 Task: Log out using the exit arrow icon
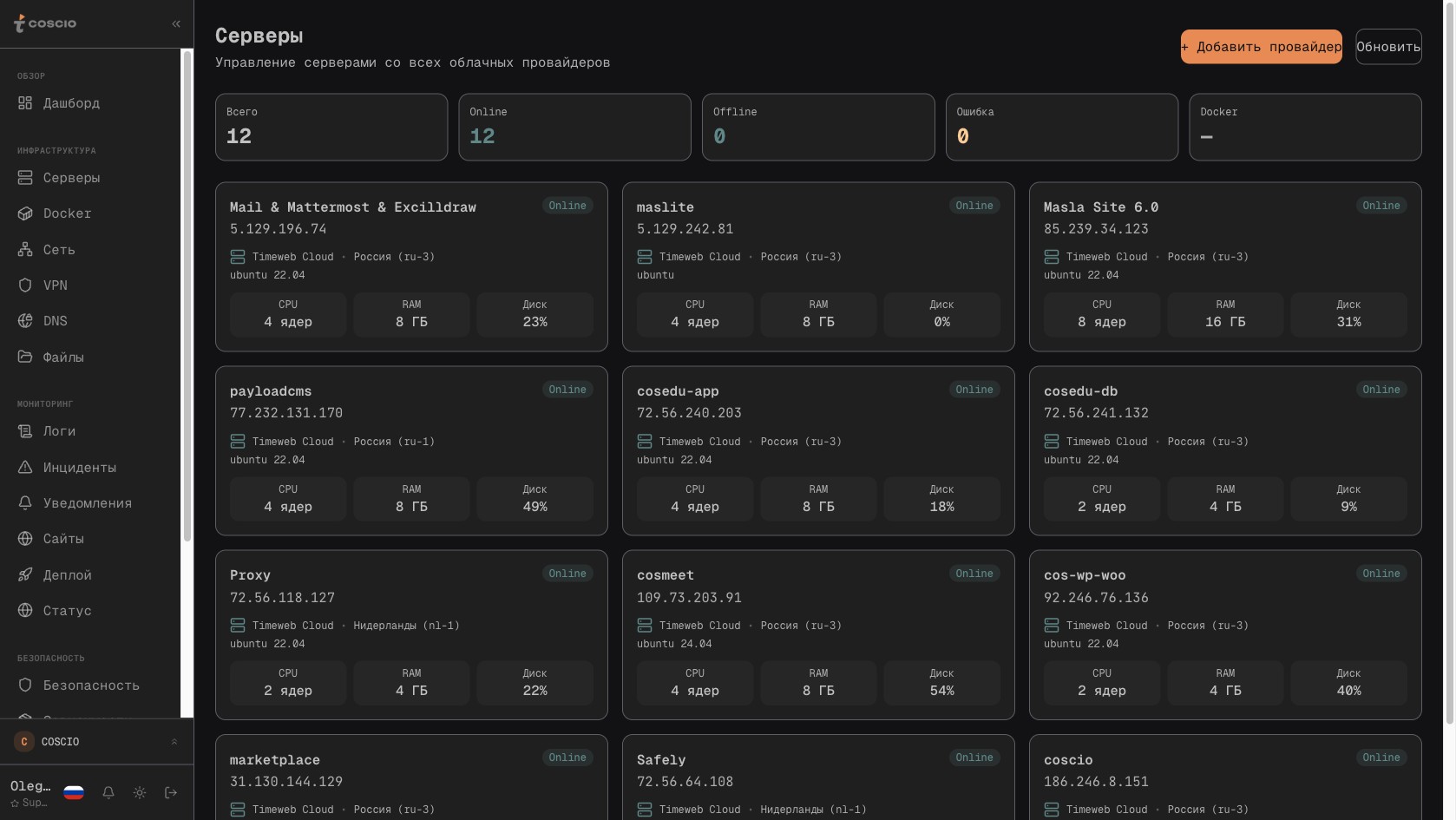pyautogui.click(x=171, y=792)
